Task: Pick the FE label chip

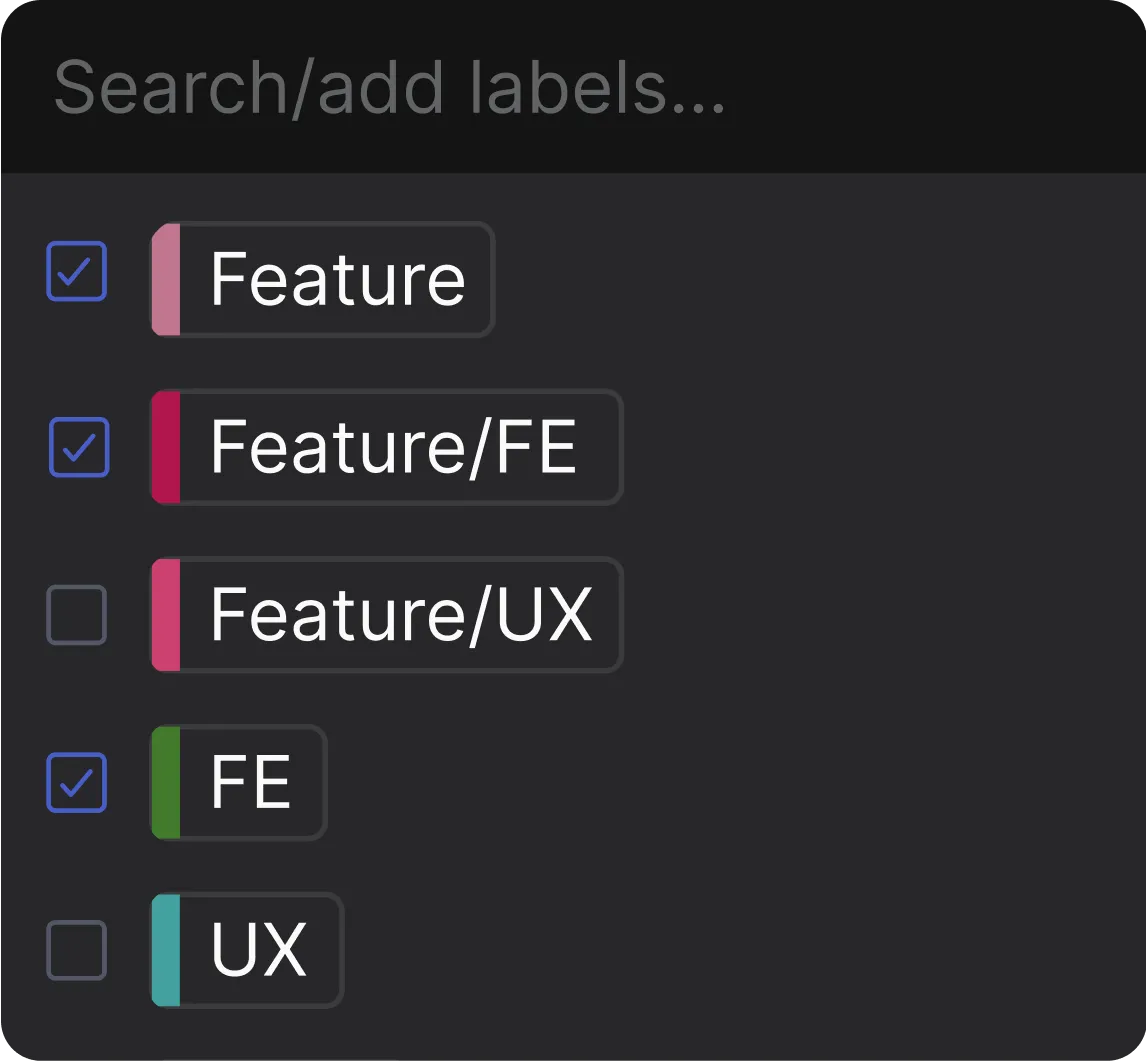Action: click(x=250, y=782)
